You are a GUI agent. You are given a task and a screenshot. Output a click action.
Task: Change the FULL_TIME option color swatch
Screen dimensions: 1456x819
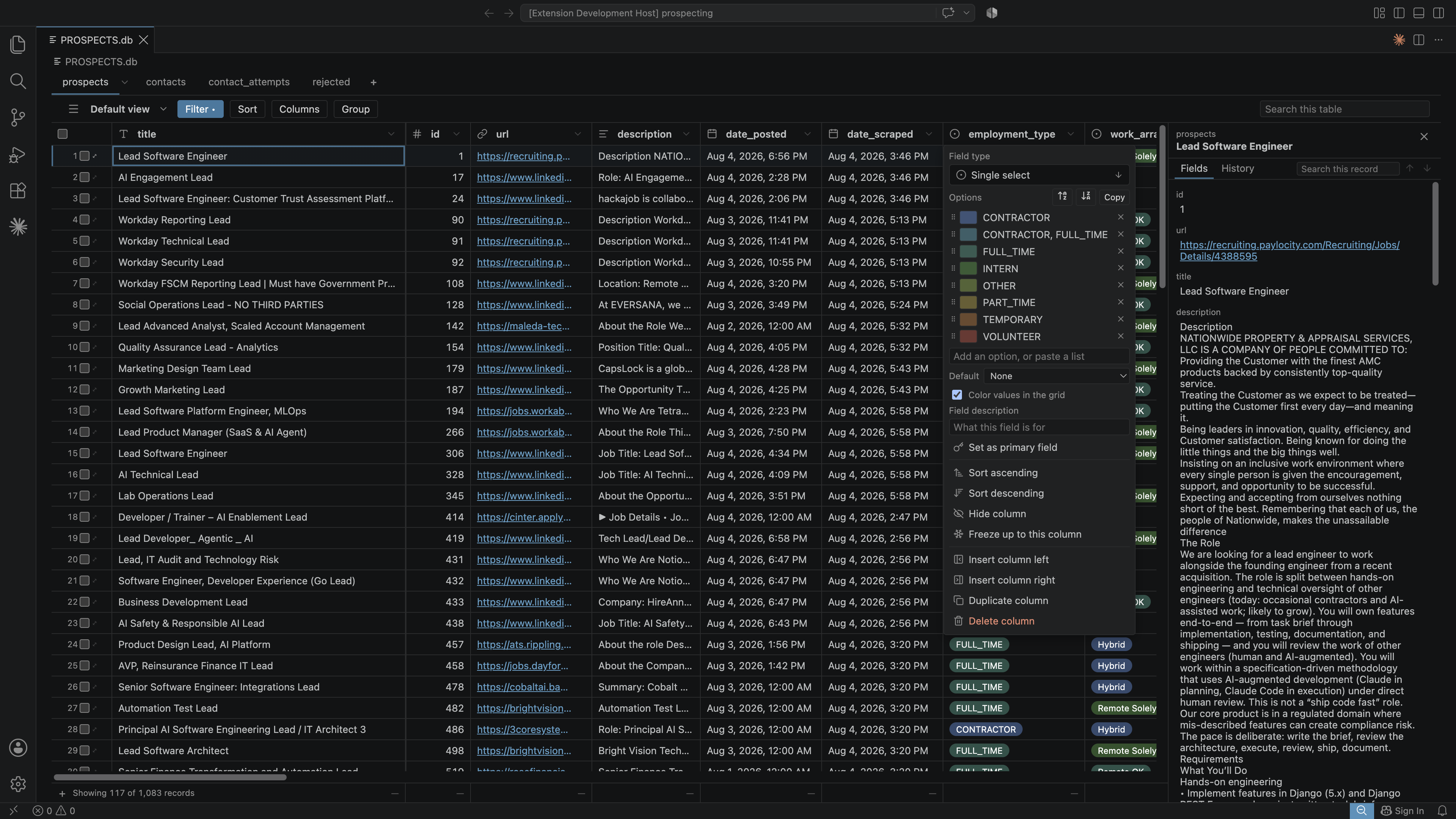[968, 251]
